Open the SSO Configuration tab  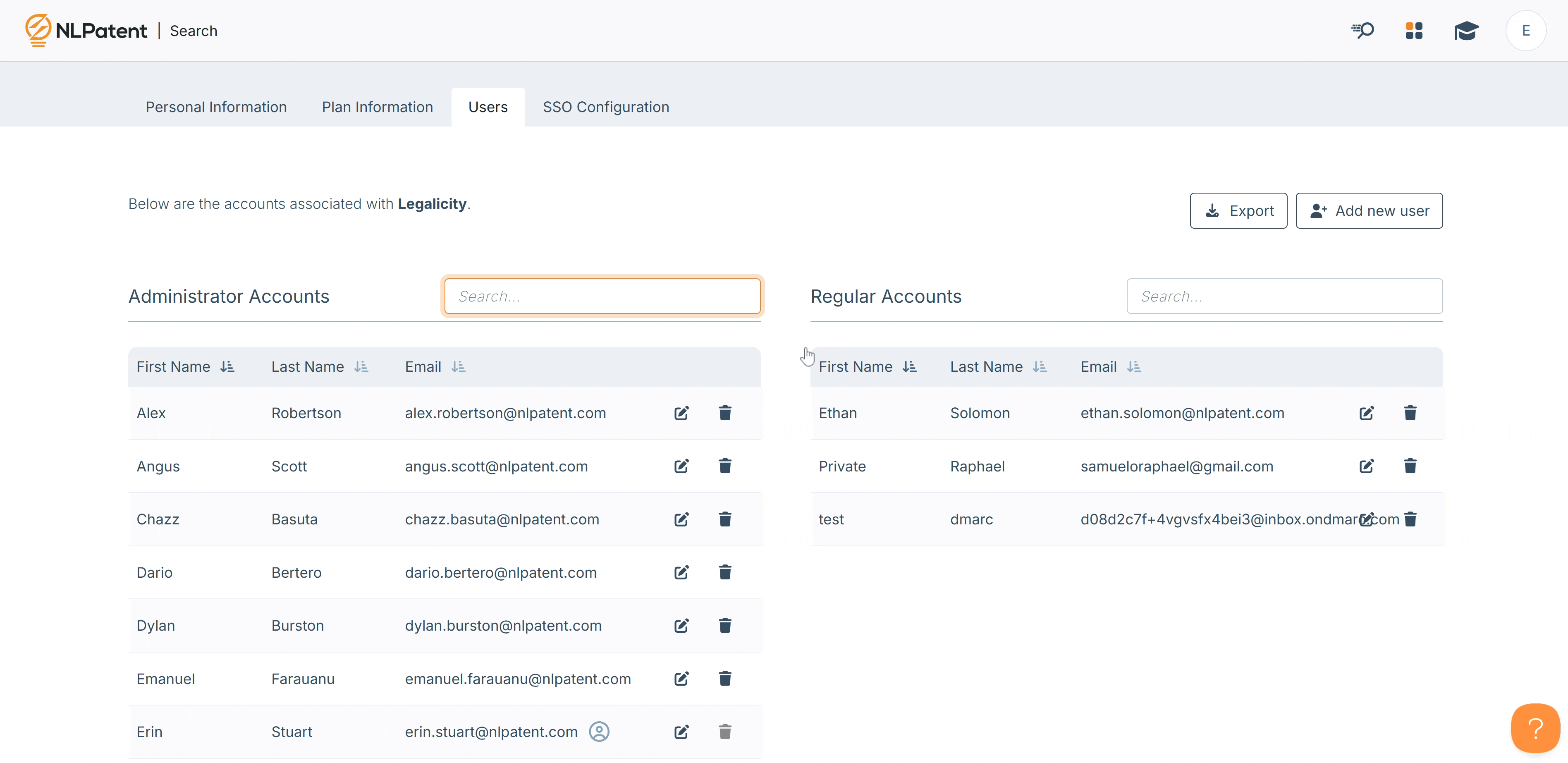[605, 107]
